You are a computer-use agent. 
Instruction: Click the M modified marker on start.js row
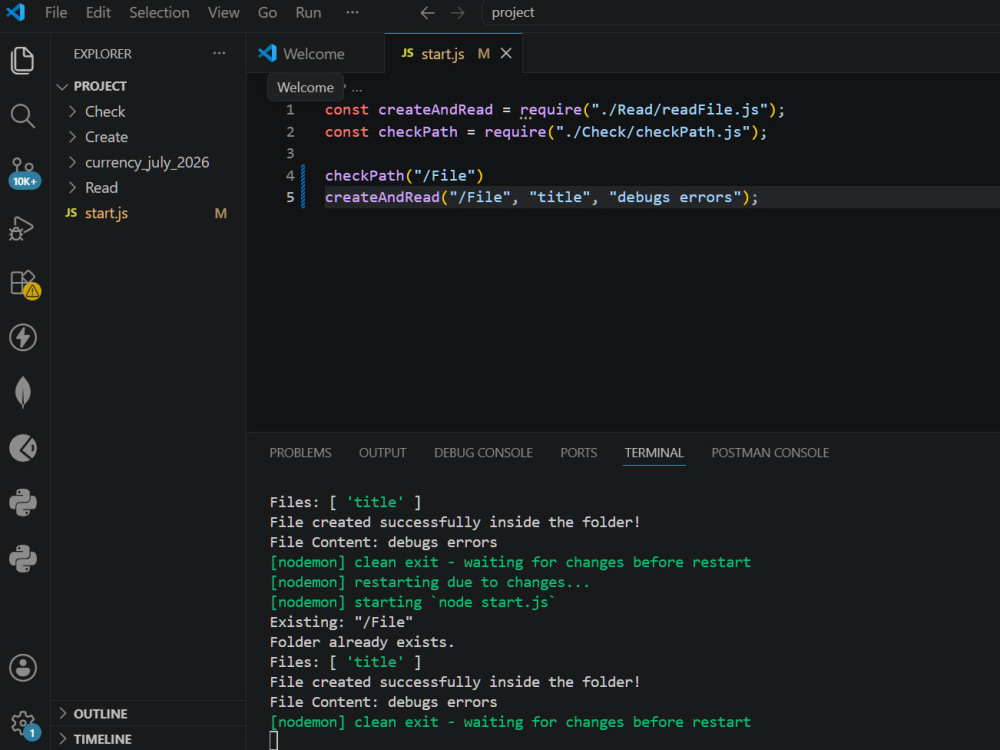(x=221, y=213)
